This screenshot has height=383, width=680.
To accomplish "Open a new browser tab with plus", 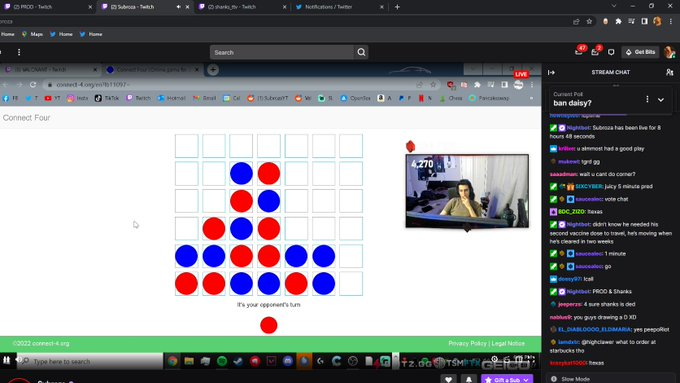I will [x=397, y=7].
